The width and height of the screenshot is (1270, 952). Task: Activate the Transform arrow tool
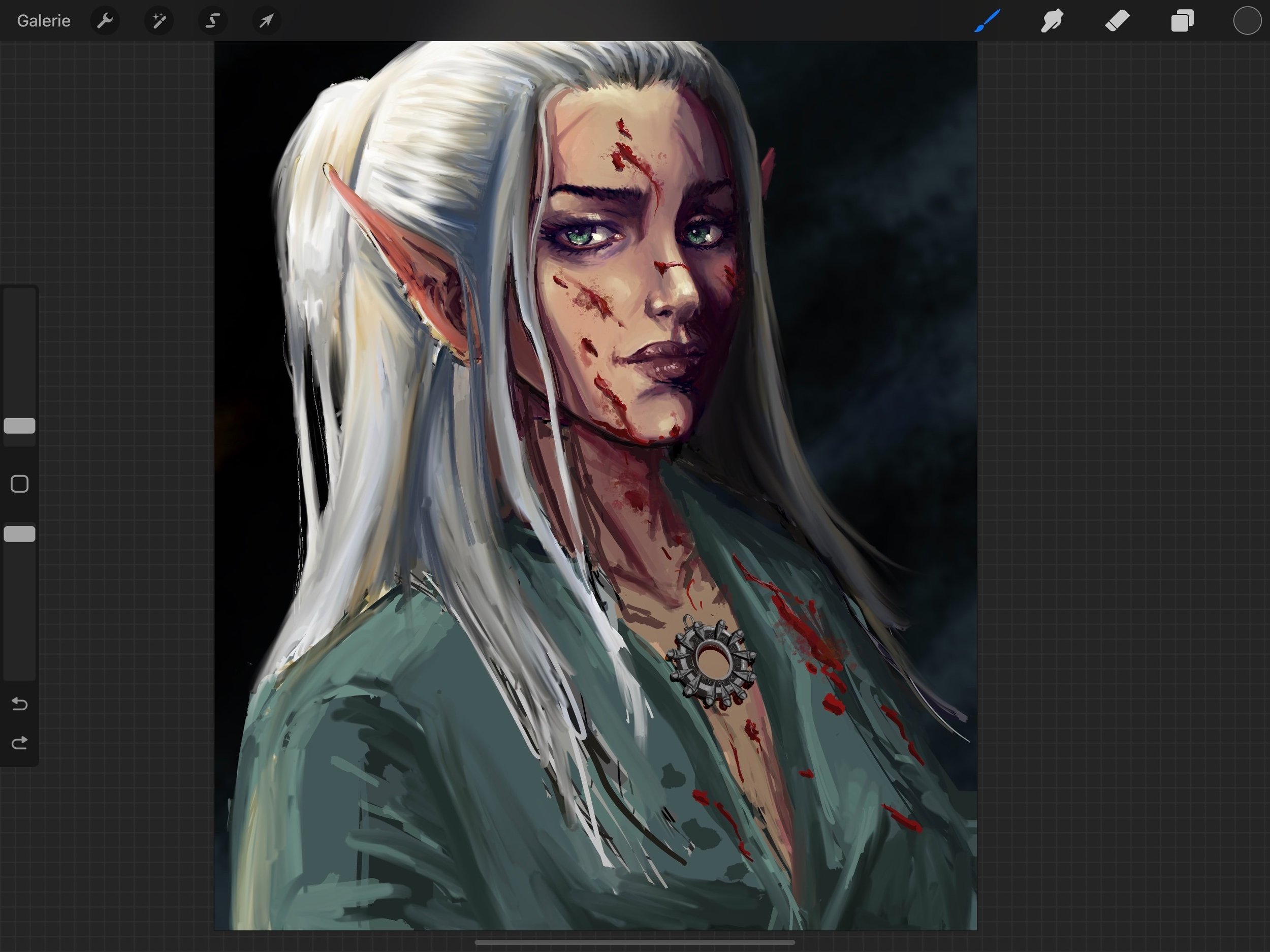pyautogui.click(x=266, y=21)
